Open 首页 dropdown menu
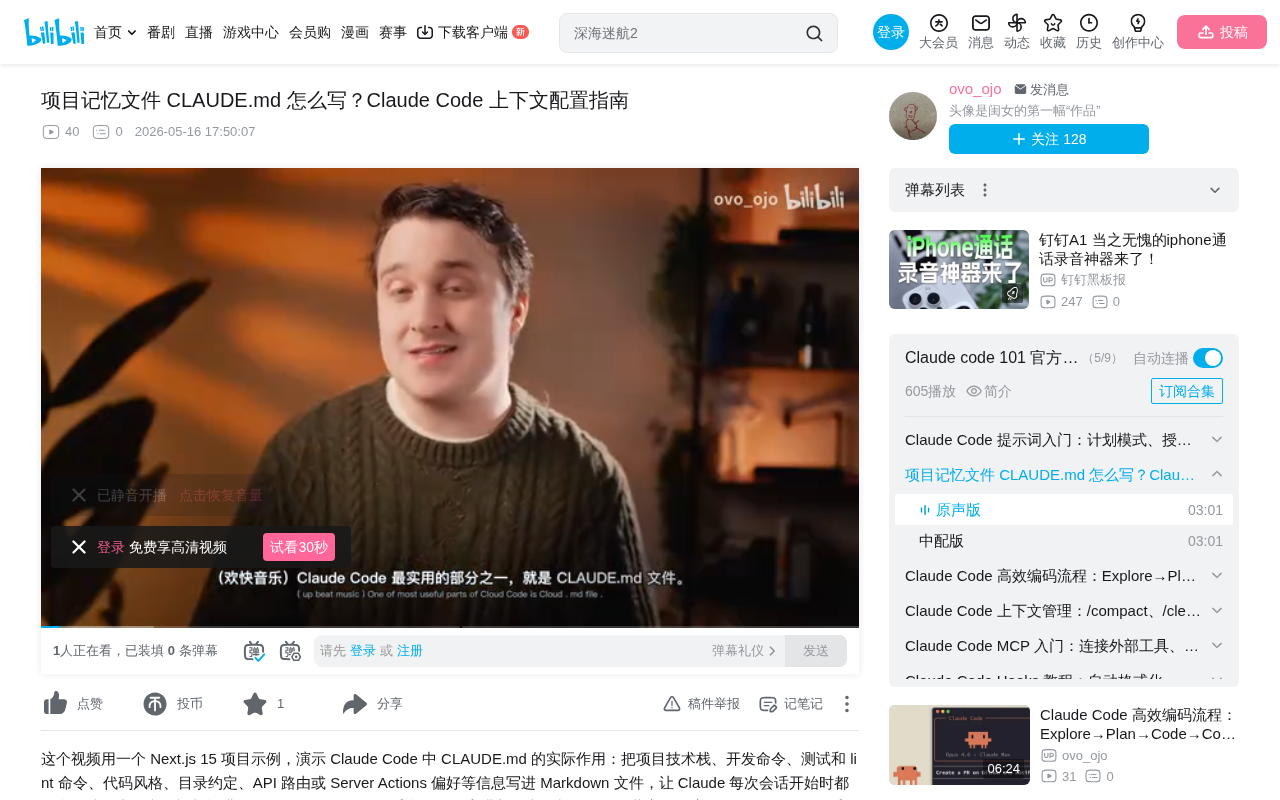1280x800 pixels. 115,32
